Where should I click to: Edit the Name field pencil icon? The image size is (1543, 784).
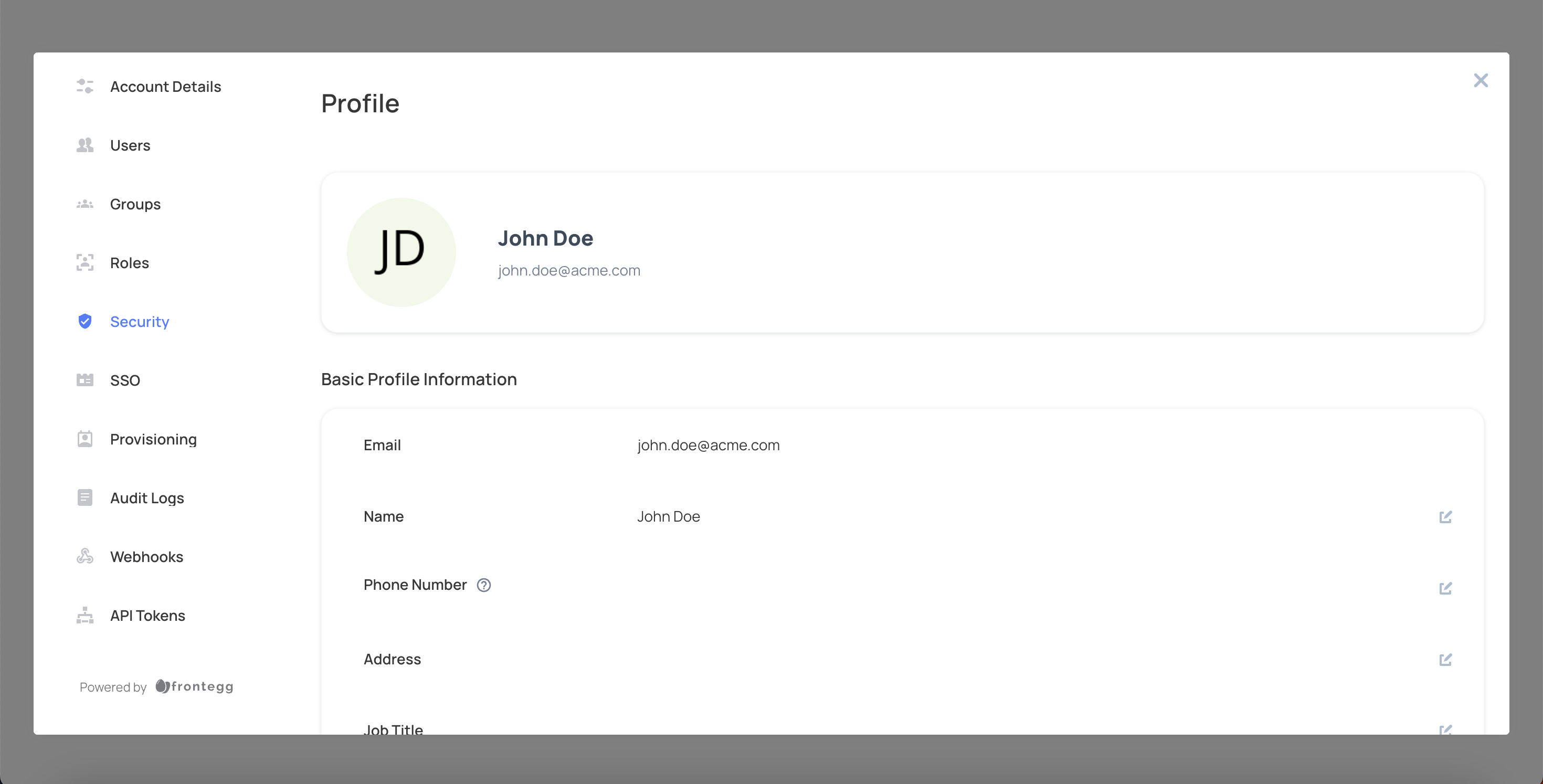[1445, 517]
